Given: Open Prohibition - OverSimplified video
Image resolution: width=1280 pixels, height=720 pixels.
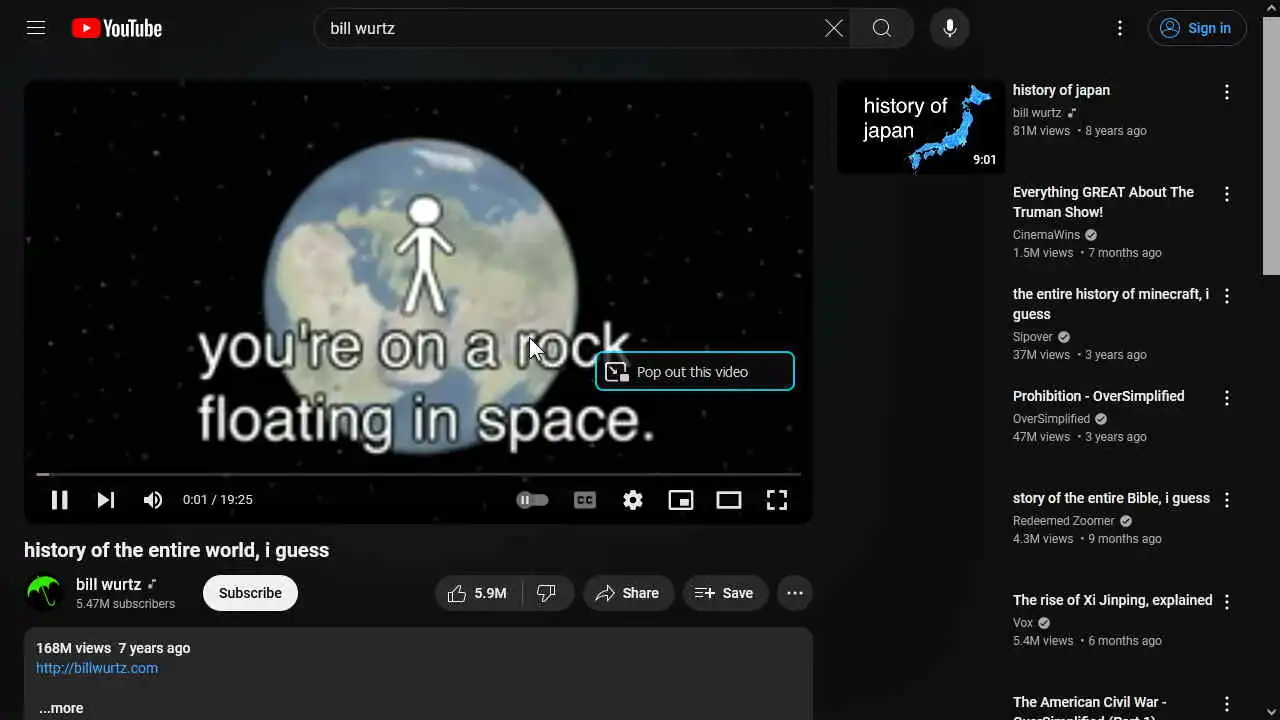Looking at the screenshot, I should [x=1098, y=396].
